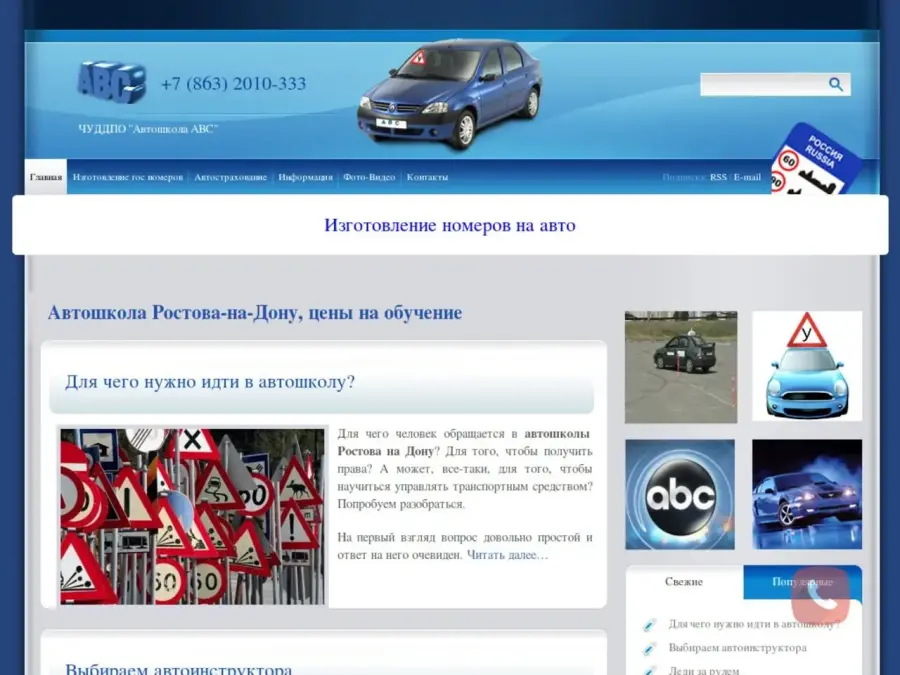Open the ABC globe logo image
Screen dimensions: 900x675
680,494
